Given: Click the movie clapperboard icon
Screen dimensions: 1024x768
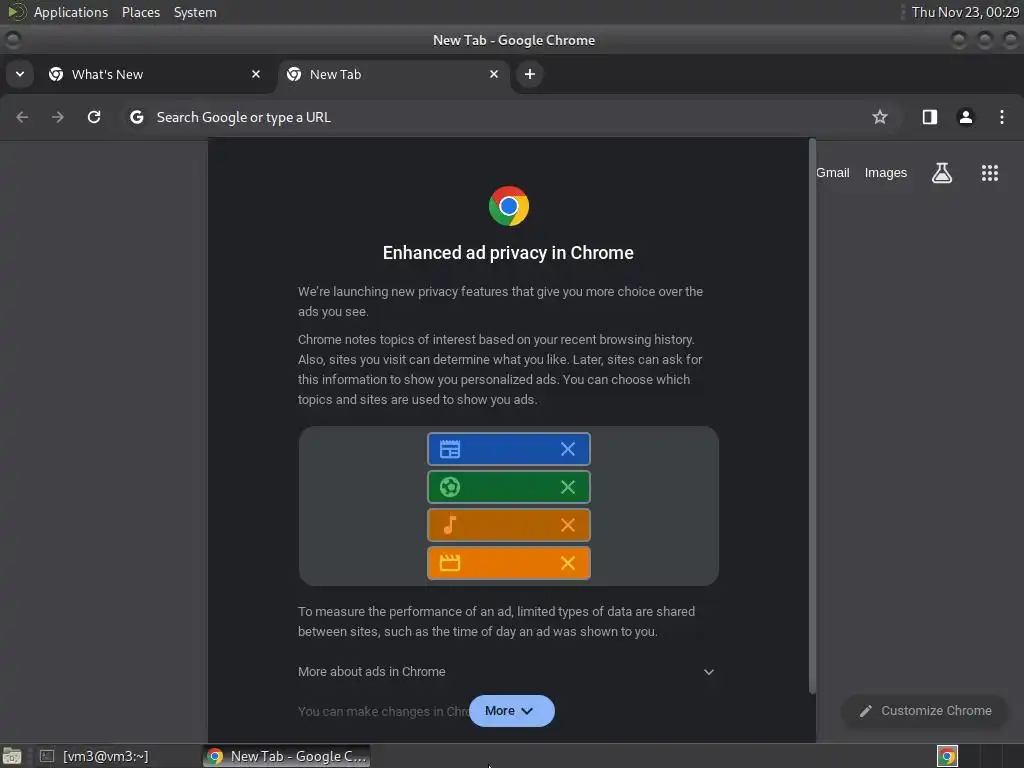Looking at the screenshot, I should (x=450, y=563).
